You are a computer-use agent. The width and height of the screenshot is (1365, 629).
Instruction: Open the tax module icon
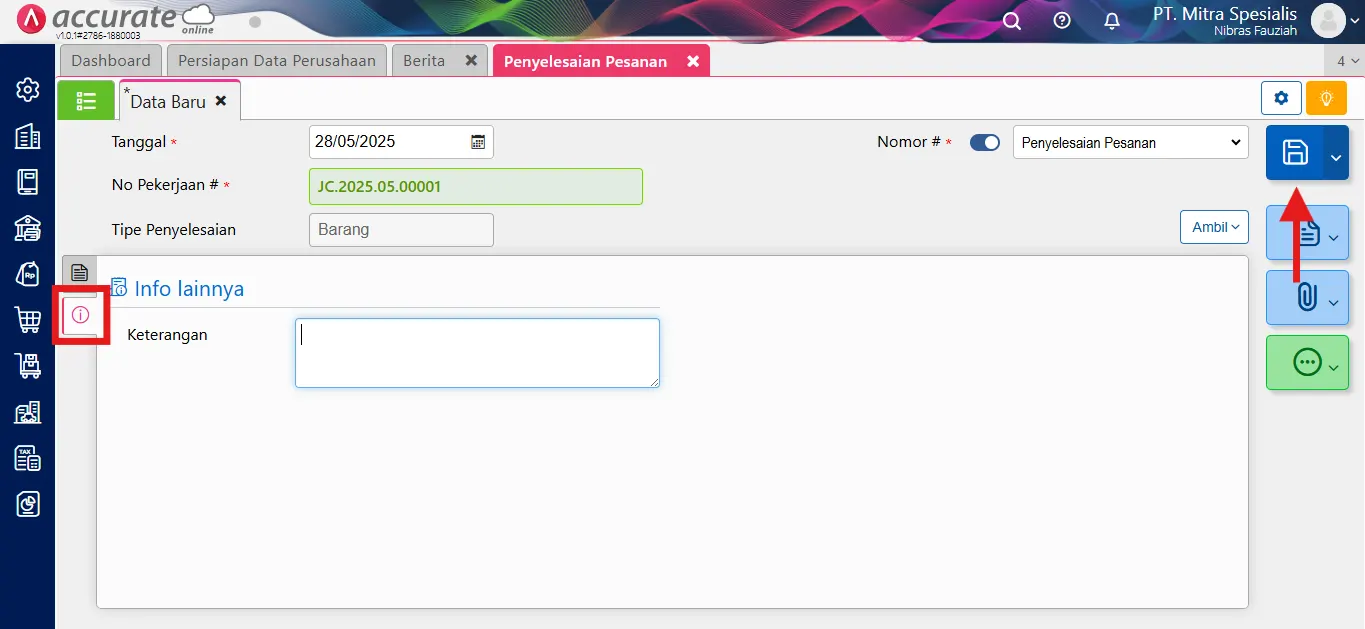point(28,458)
